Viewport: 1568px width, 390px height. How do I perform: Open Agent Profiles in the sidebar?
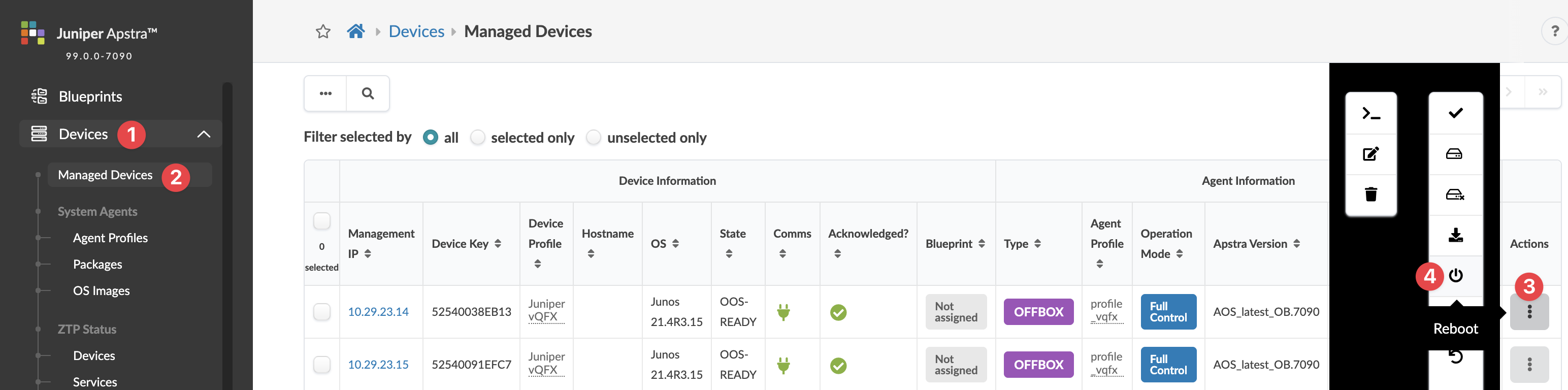click(x=110, y=238)
